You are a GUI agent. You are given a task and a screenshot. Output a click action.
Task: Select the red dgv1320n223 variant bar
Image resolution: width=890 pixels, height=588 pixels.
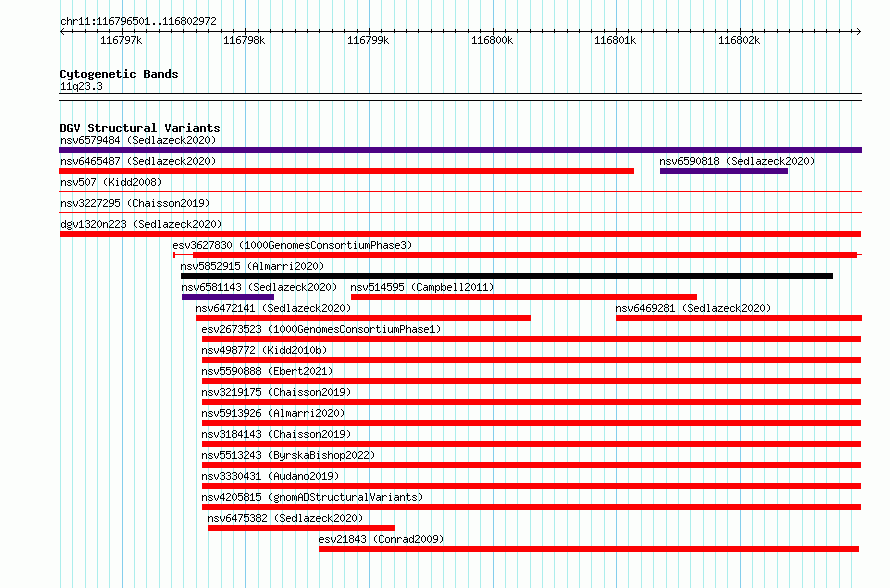click(x=460, y=234)
